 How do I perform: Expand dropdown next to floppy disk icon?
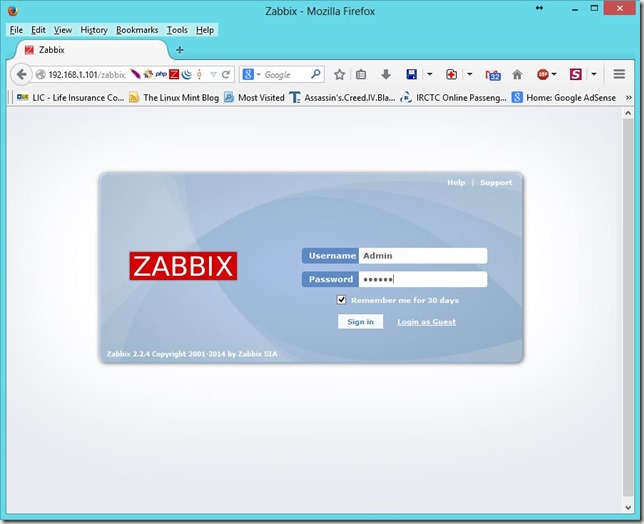pyautogui.click(x=430, y=74)
